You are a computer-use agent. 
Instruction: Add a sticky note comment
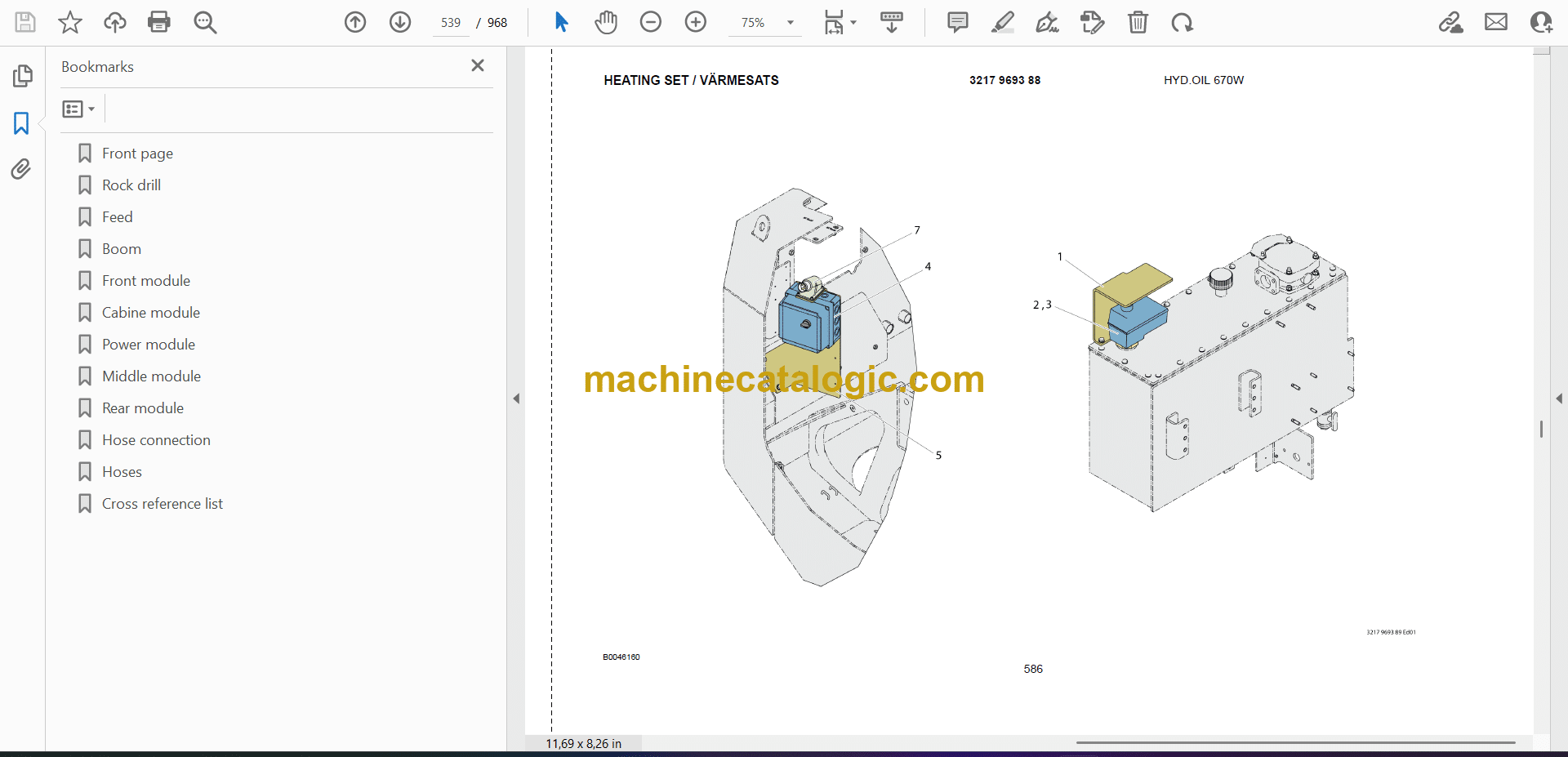957,22
